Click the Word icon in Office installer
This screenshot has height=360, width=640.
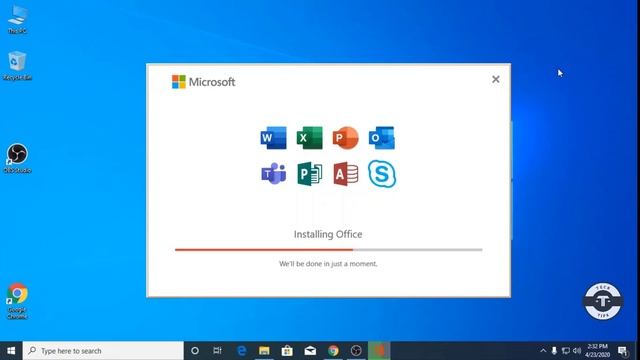coord(273,138)
